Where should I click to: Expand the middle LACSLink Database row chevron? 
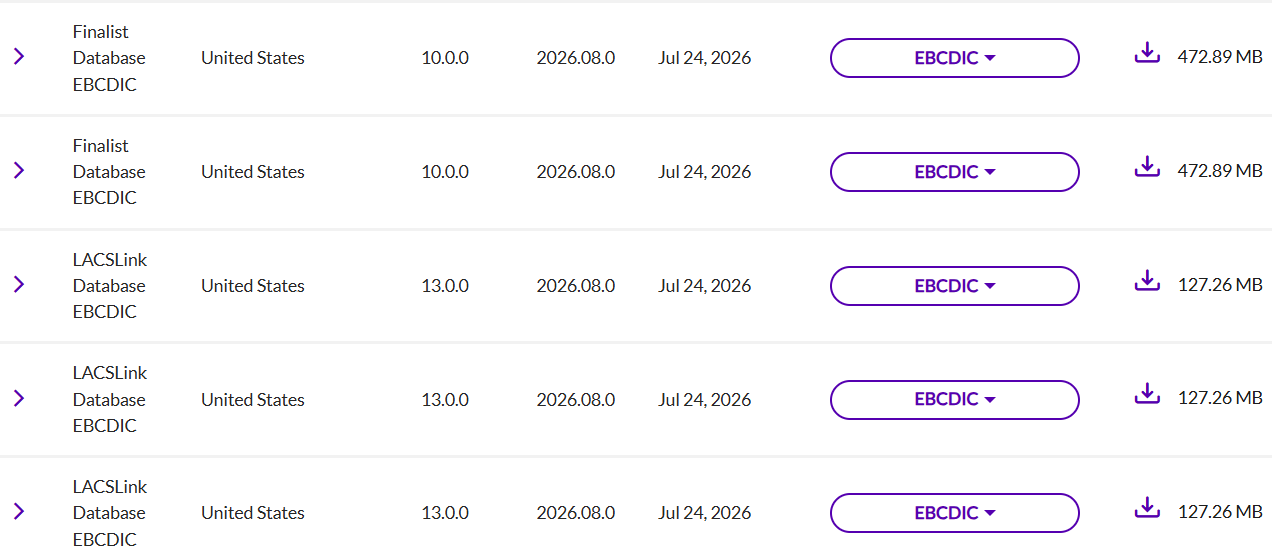(19, 398)
